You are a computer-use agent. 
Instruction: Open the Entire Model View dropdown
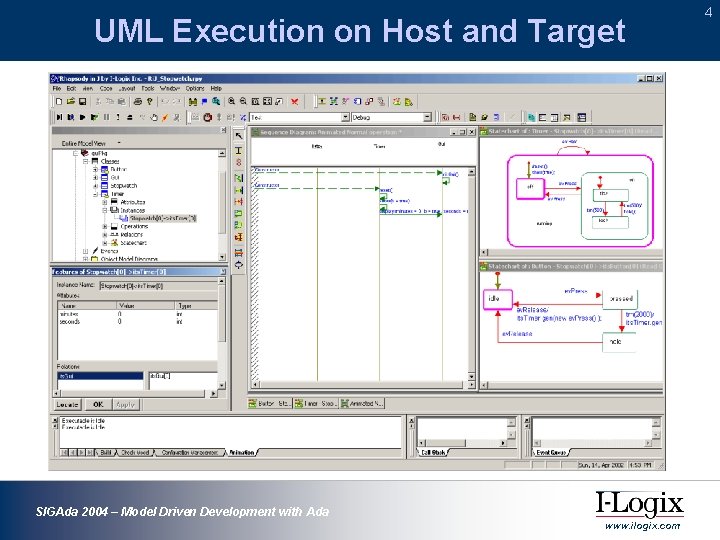tap(119, 143)
